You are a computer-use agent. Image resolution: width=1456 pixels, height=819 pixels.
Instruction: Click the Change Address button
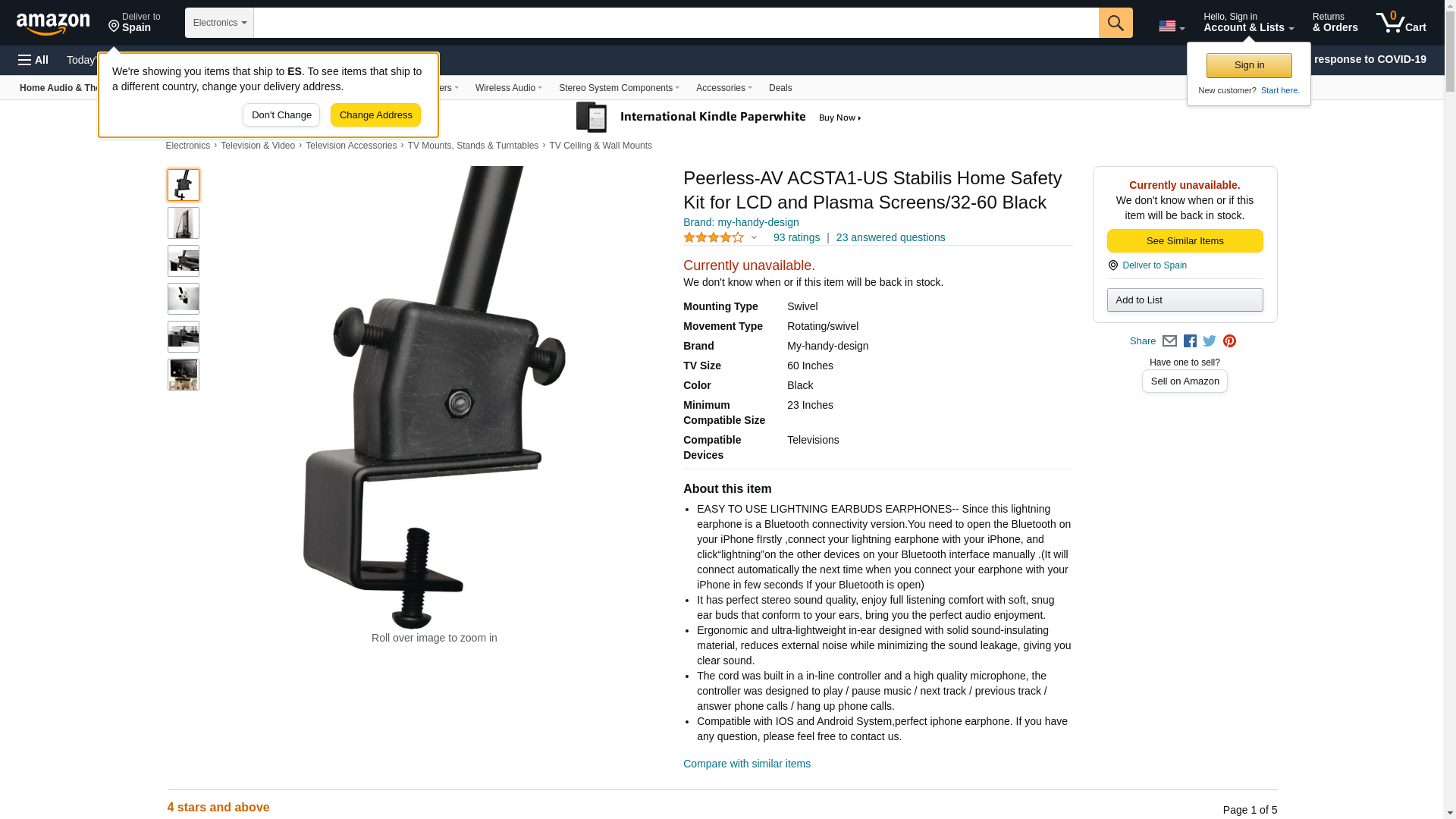(x=375, y=115)
